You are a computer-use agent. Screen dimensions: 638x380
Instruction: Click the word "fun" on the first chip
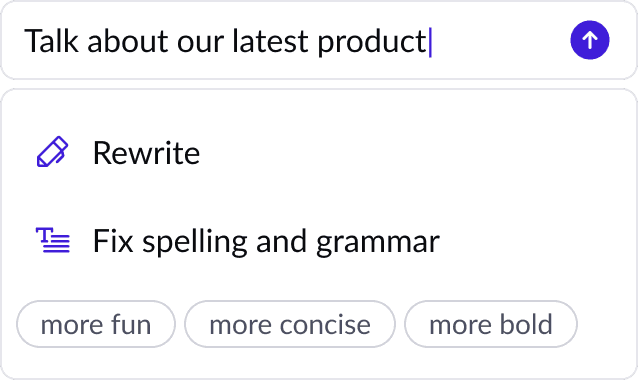131,325
